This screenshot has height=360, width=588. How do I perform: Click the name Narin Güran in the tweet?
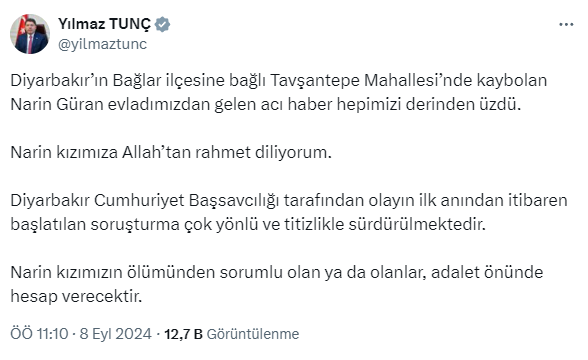57,104
